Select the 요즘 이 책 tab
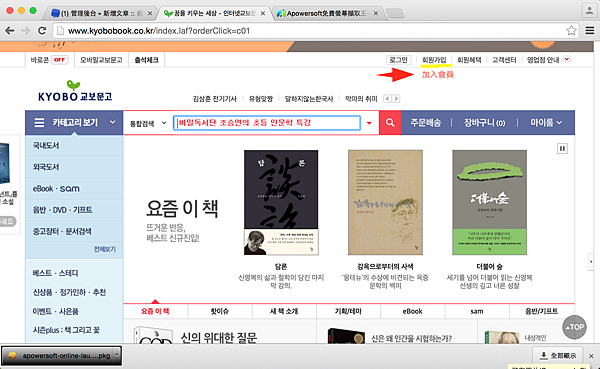 click(155, 311)
